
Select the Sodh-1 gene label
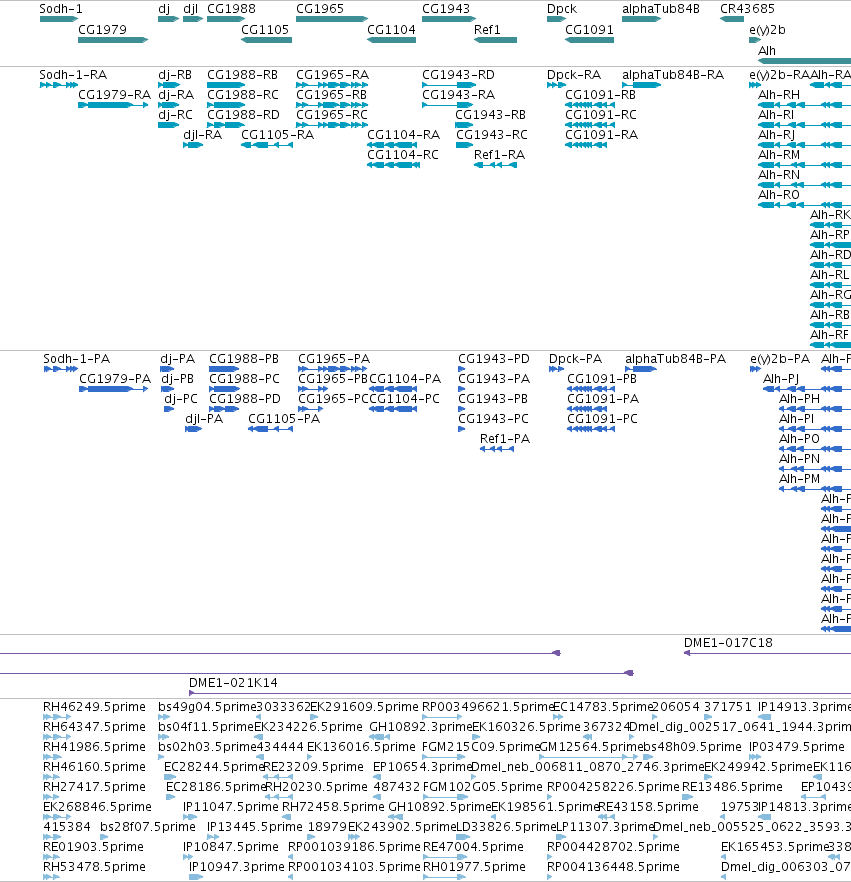[x=61, y=9]
